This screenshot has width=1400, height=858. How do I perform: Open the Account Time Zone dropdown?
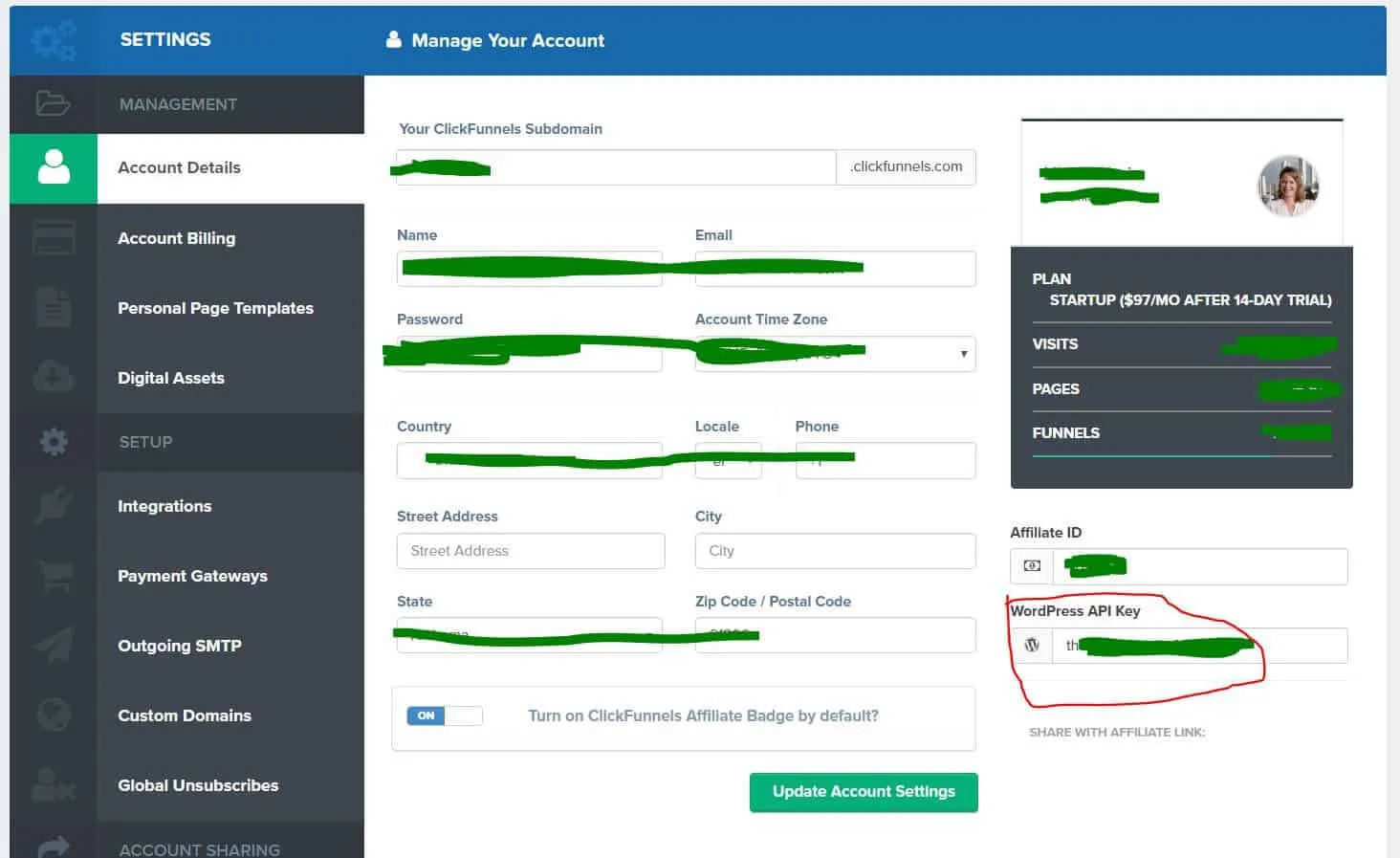[835, 354]
